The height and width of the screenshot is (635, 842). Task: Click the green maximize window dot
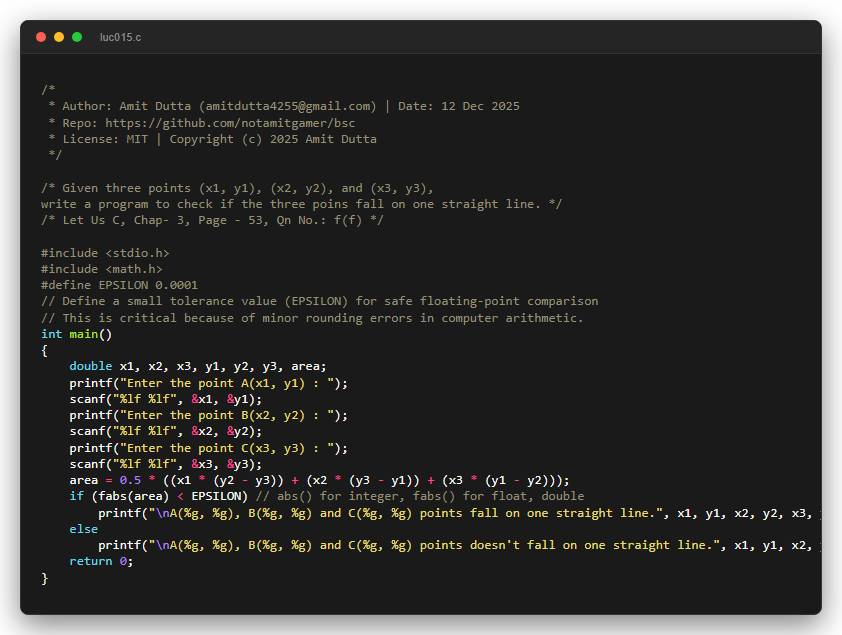tap(77, 37)
